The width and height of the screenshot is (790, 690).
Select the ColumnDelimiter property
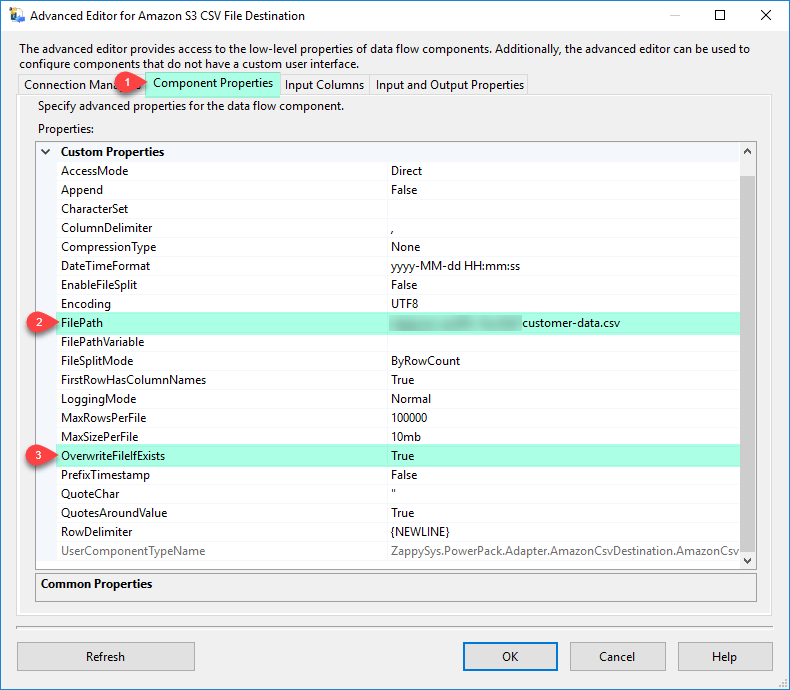[x=107, y=228]
